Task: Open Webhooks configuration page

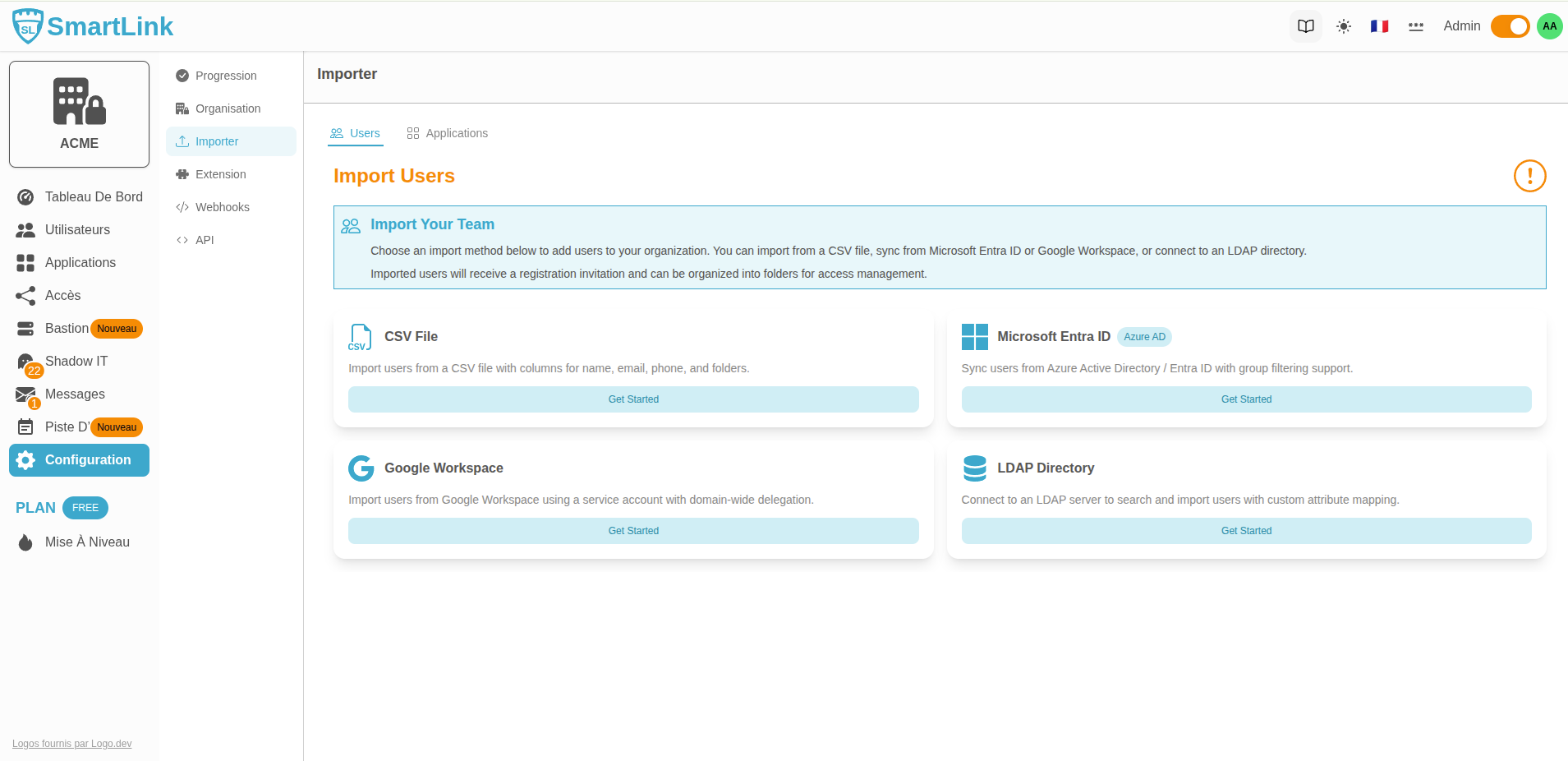Action: 222,207
